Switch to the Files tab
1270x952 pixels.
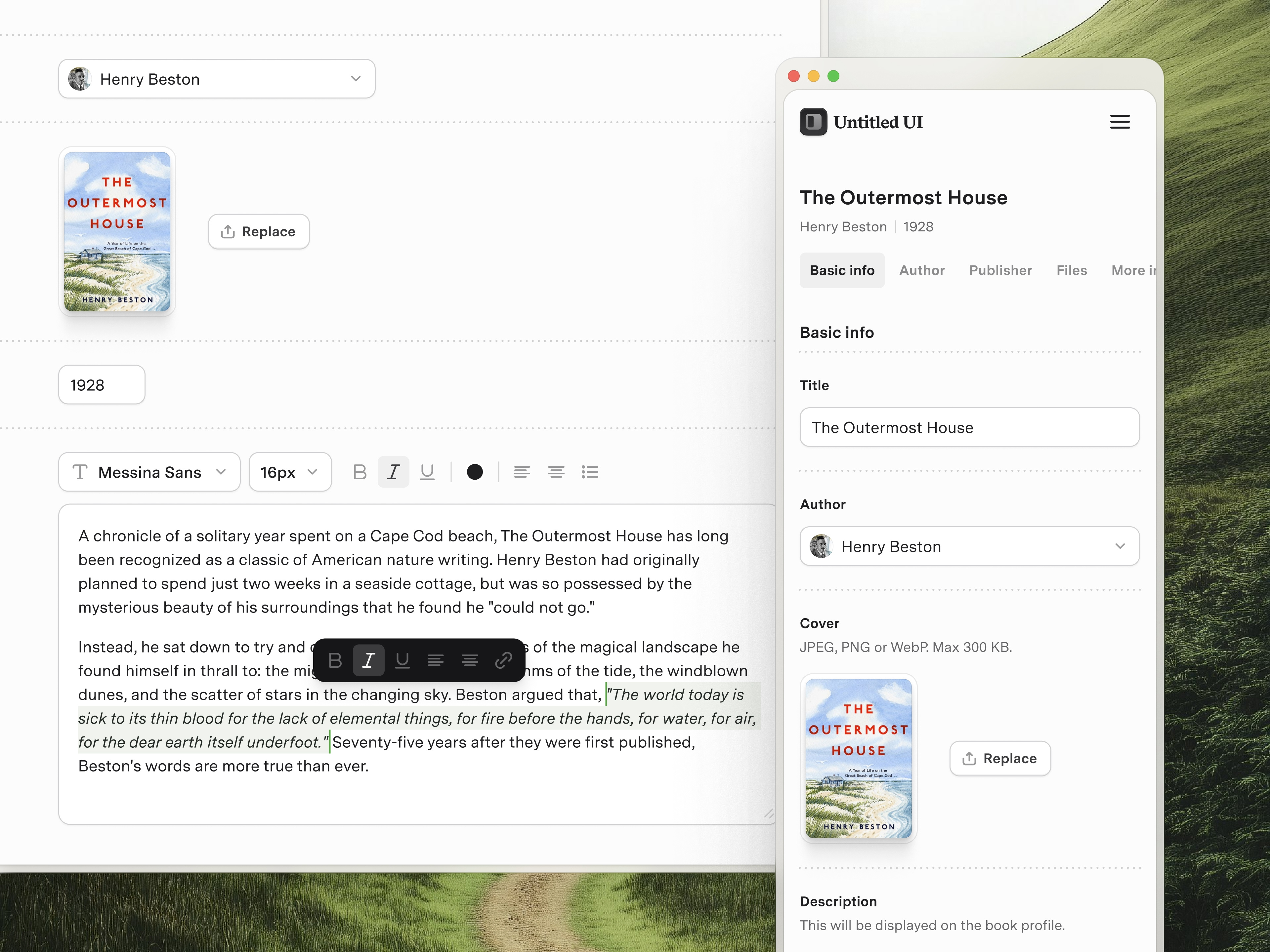coord(1071,270)
